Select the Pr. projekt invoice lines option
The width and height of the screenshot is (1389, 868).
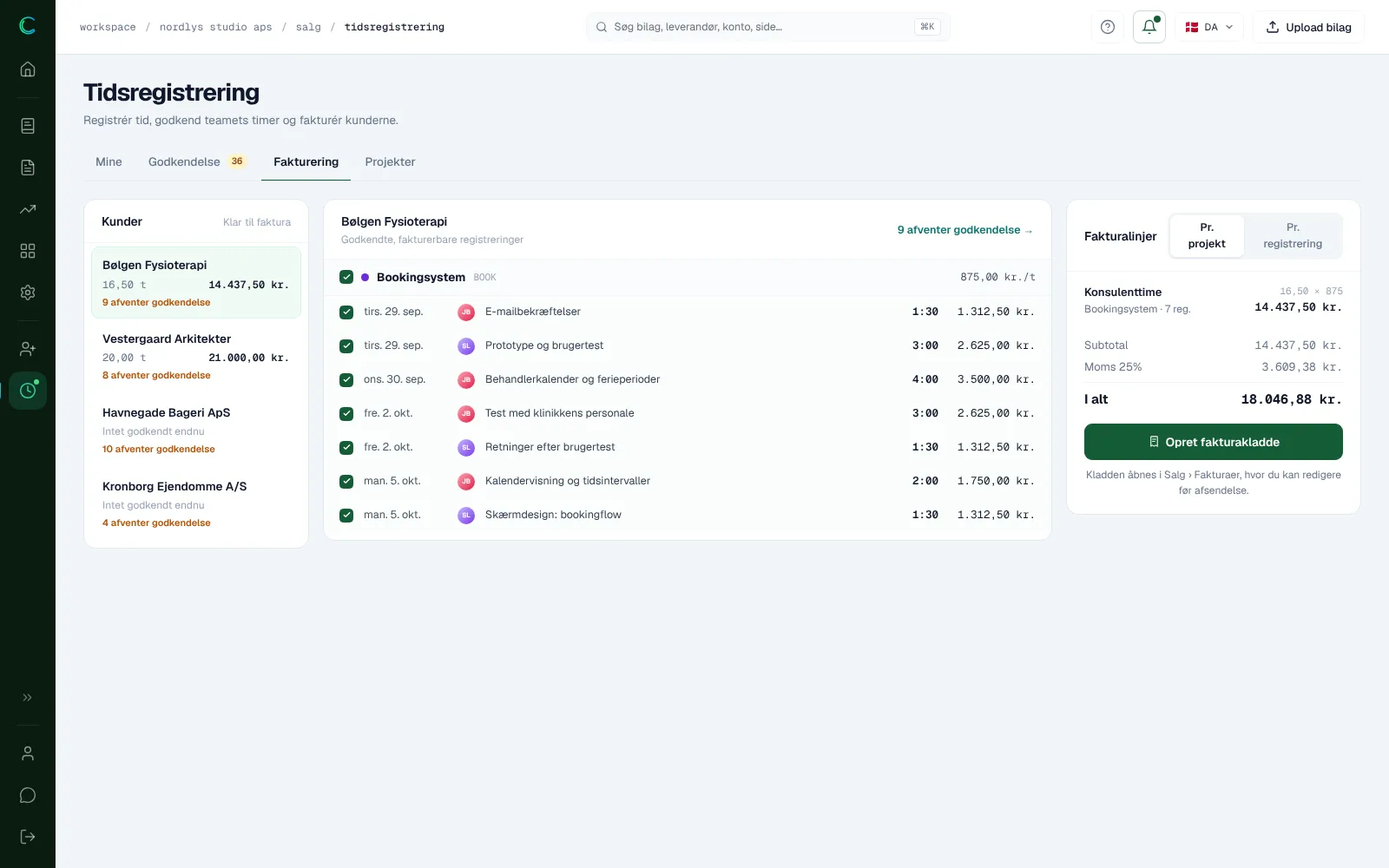tap(1207, 236)
